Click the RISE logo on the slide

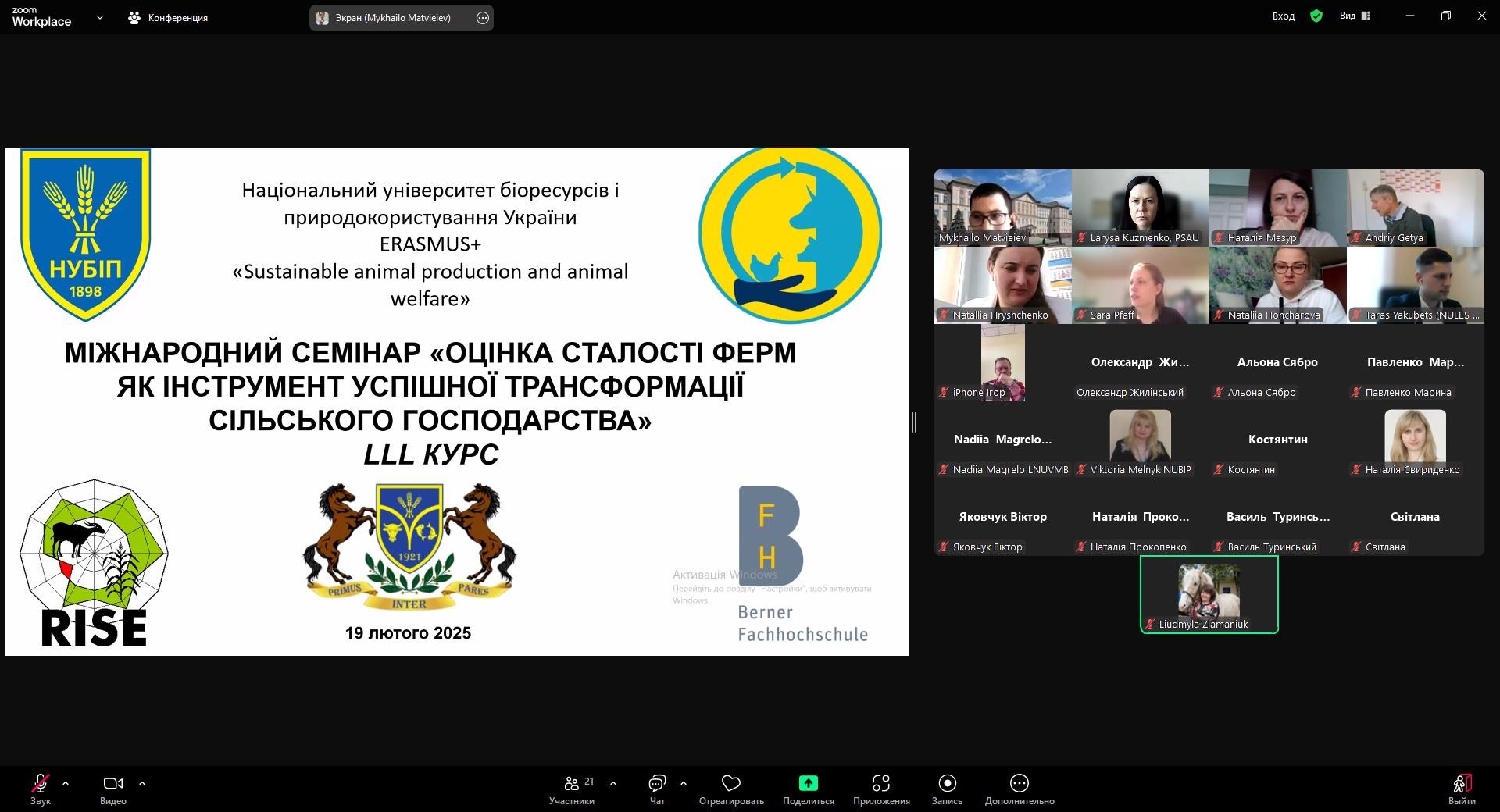coord(94,563)
